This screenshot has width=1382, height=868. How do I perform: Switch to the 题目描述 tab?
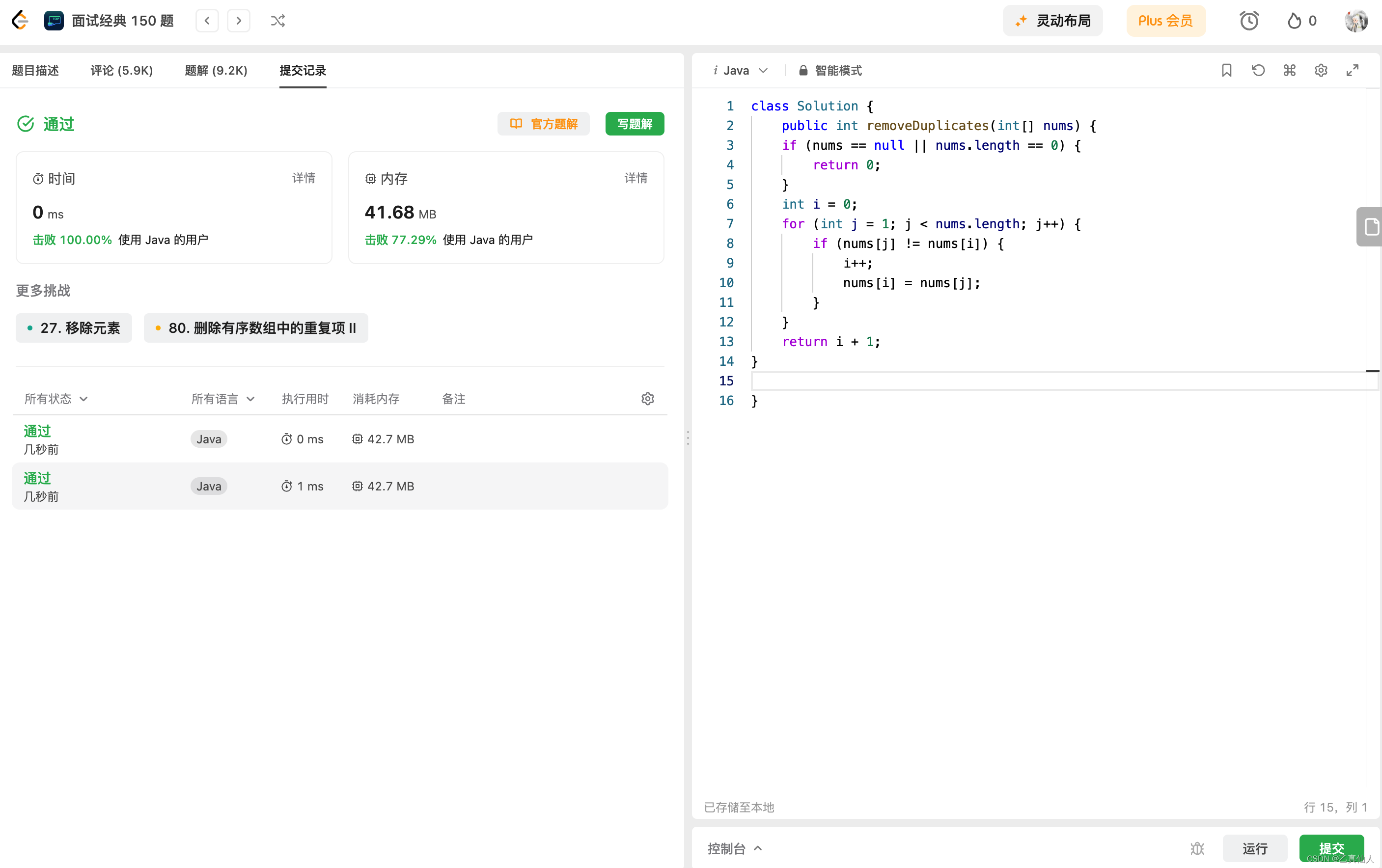35,71
